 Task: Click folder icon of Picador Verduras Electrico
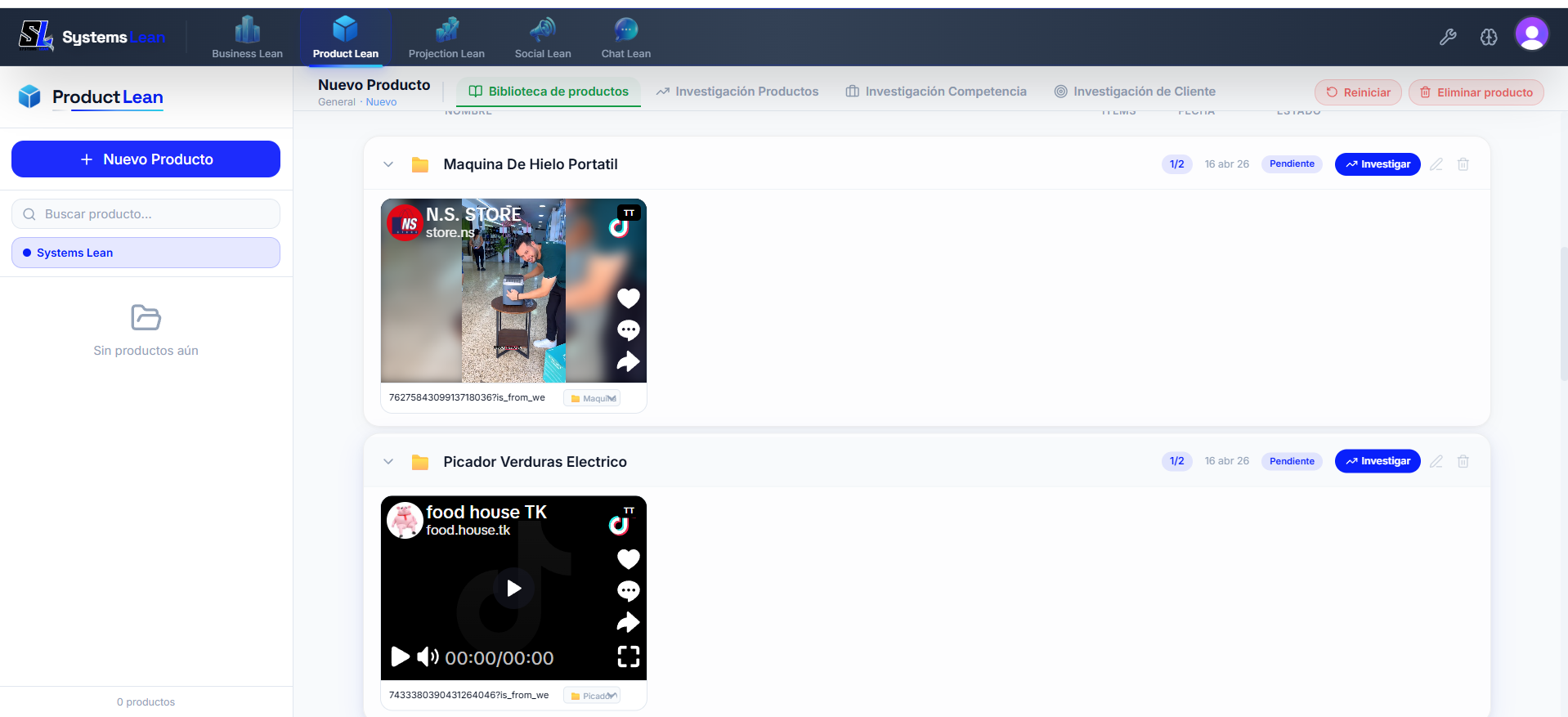pyautogui.click(x=420, y=462)
